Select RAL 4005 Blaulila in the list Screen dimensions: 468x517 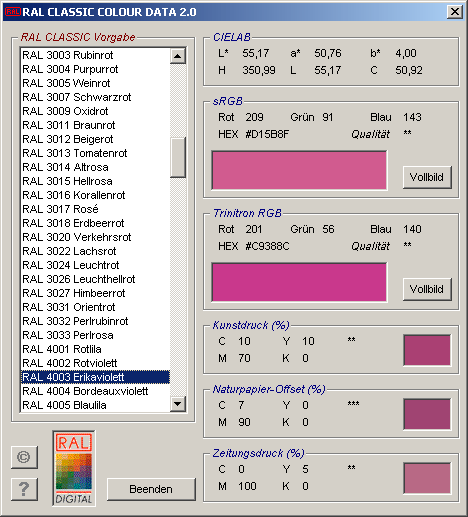95,405
